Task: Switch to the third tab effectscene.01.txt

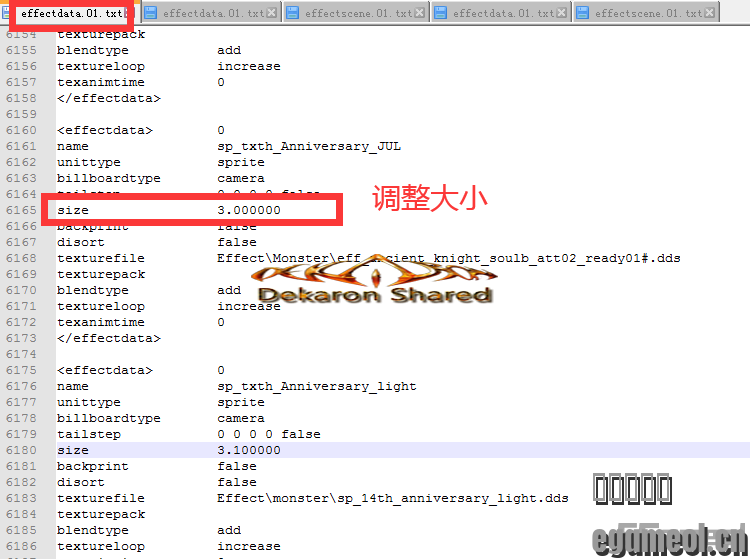Action: [358, 14]
